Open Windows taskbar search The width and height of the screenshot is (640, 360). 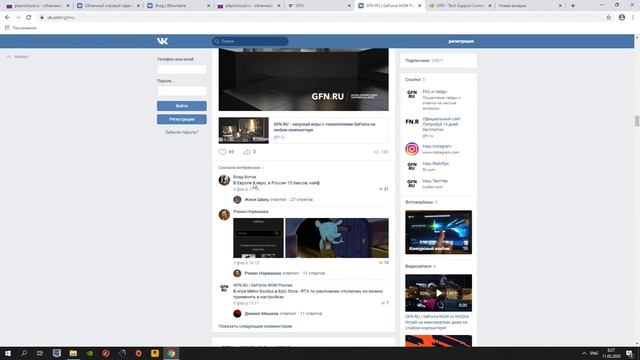tap(24, 353)
